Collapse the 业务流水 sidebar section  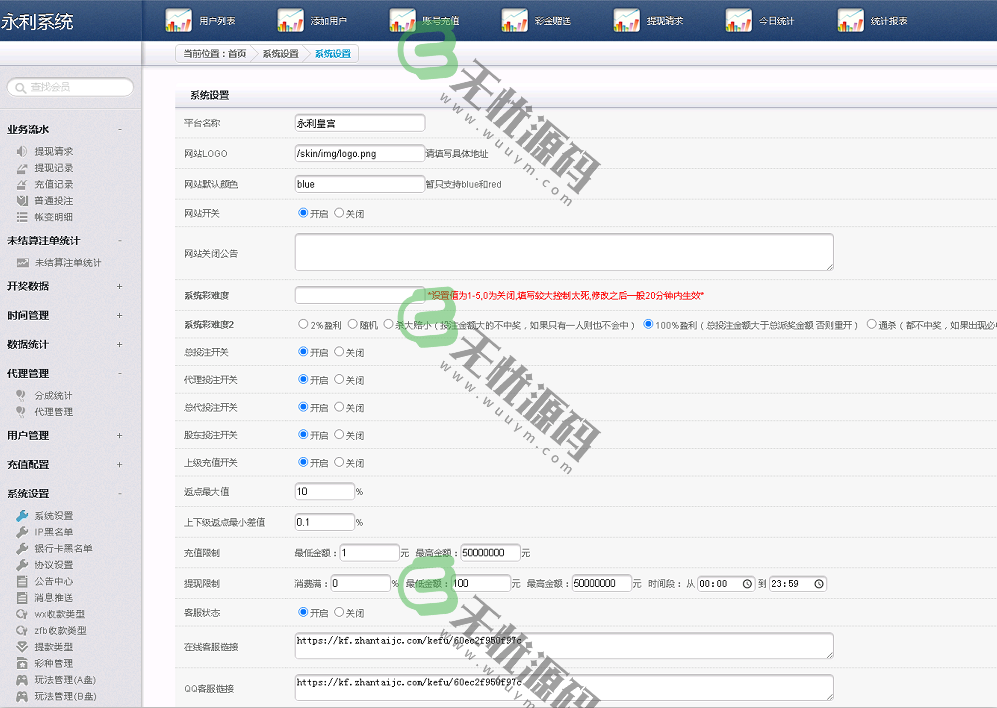pyautogui.click(x=119, y=129)
